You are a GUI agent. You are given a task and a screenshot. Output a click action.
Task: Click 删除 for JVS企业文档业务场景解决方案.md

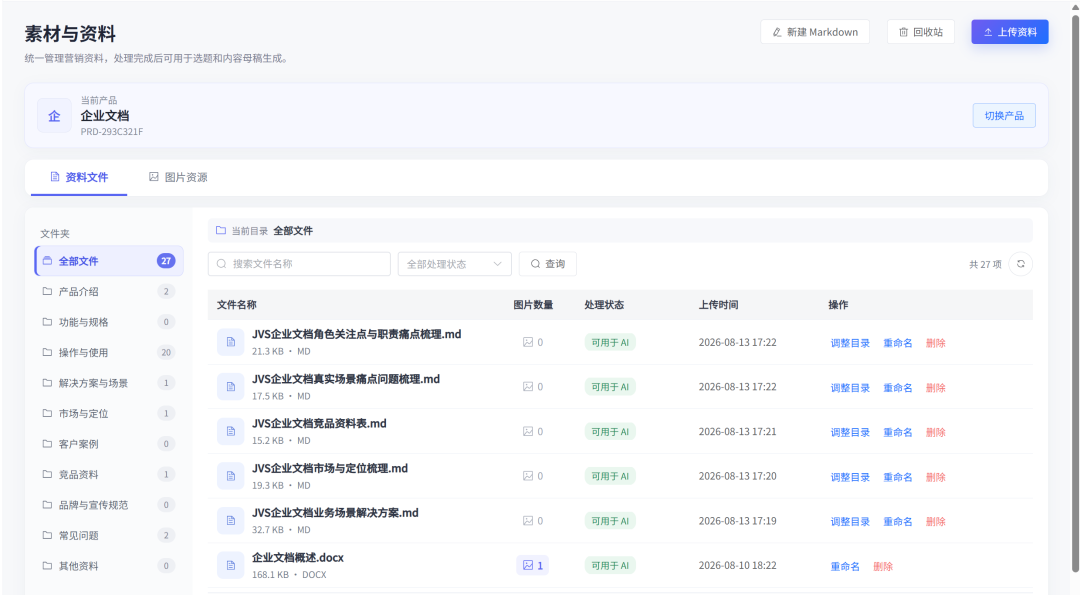pyautogui.click(x=935, y=521)
